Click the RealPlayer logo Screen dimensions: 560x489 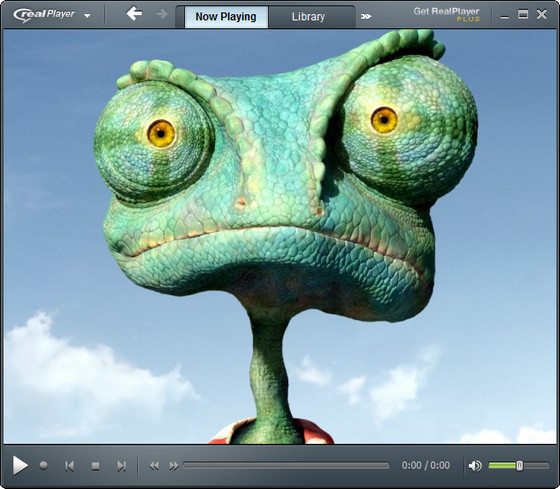[44, 15]
